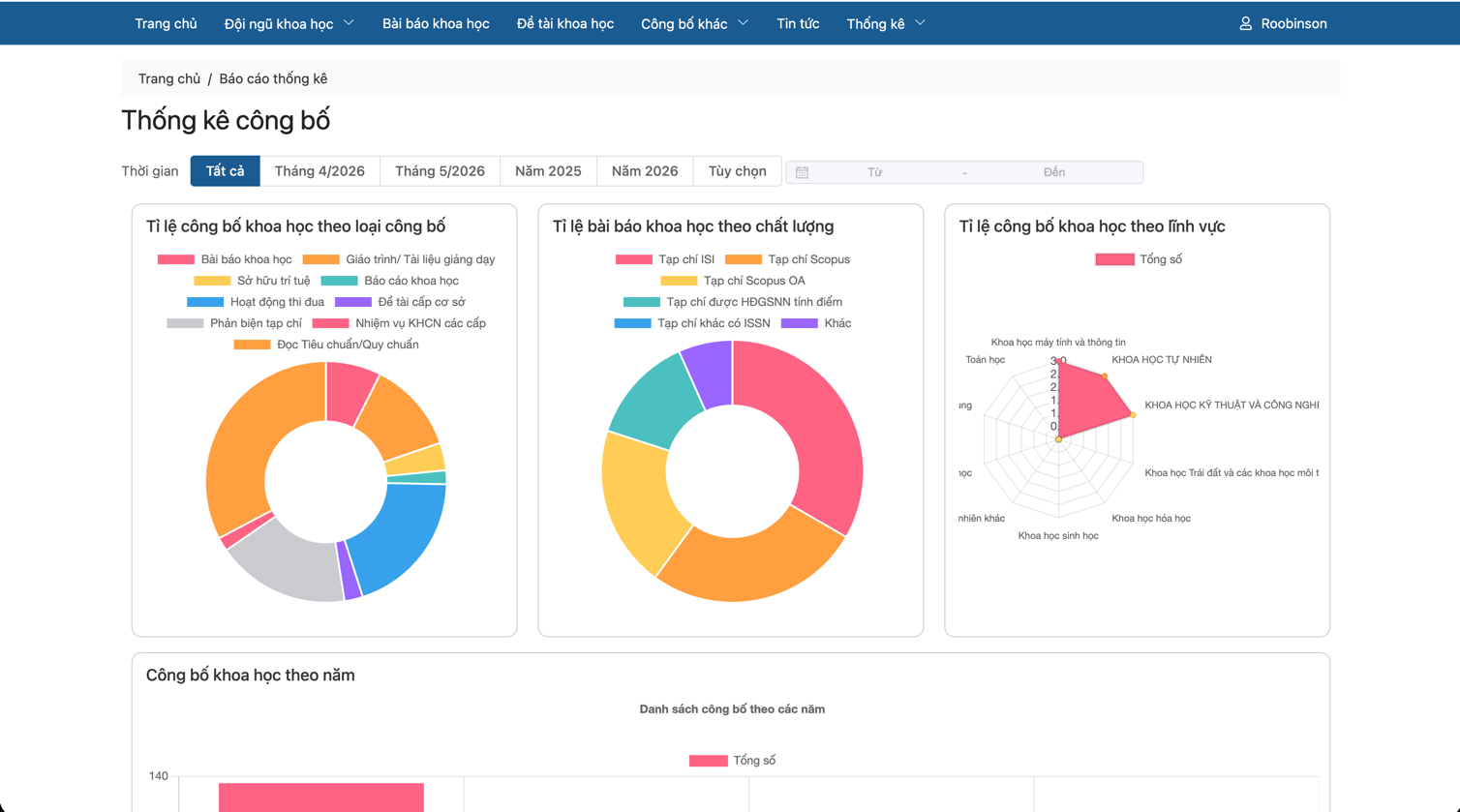
Task: Hide the Khác series in the quality chart
Action: pos(816,323)
